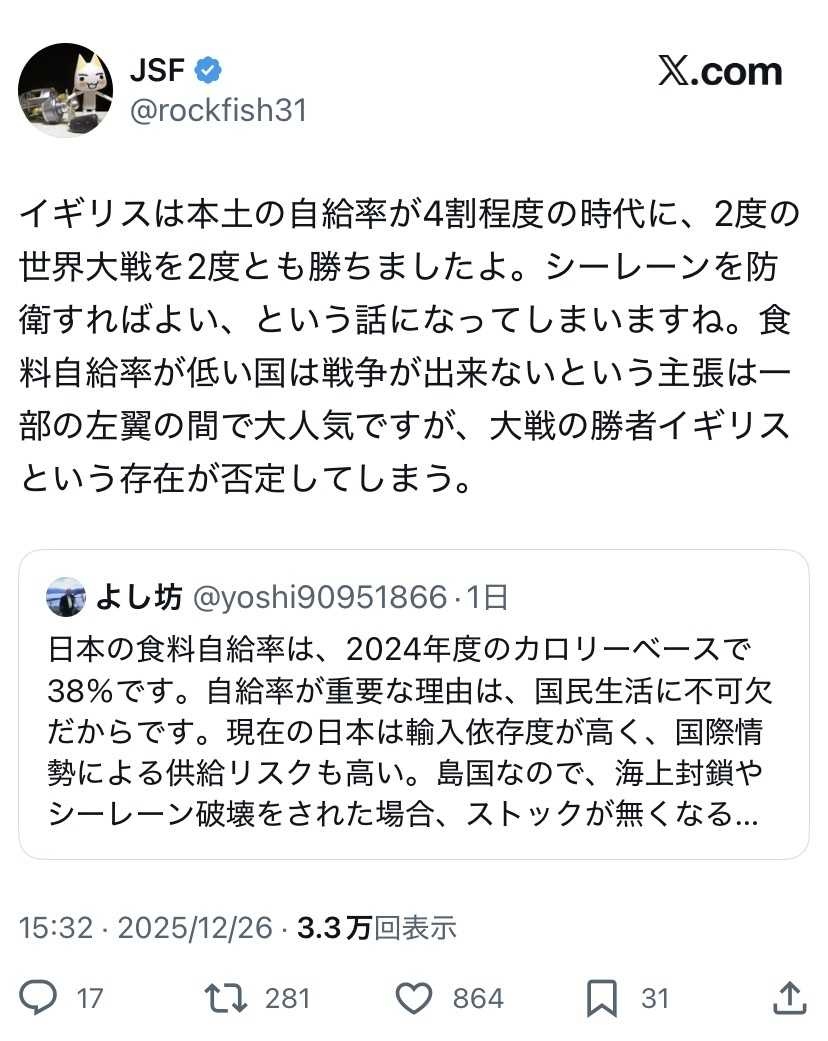Click the よし坊 display name
The image size is (828, 1041).
point(139,598)
